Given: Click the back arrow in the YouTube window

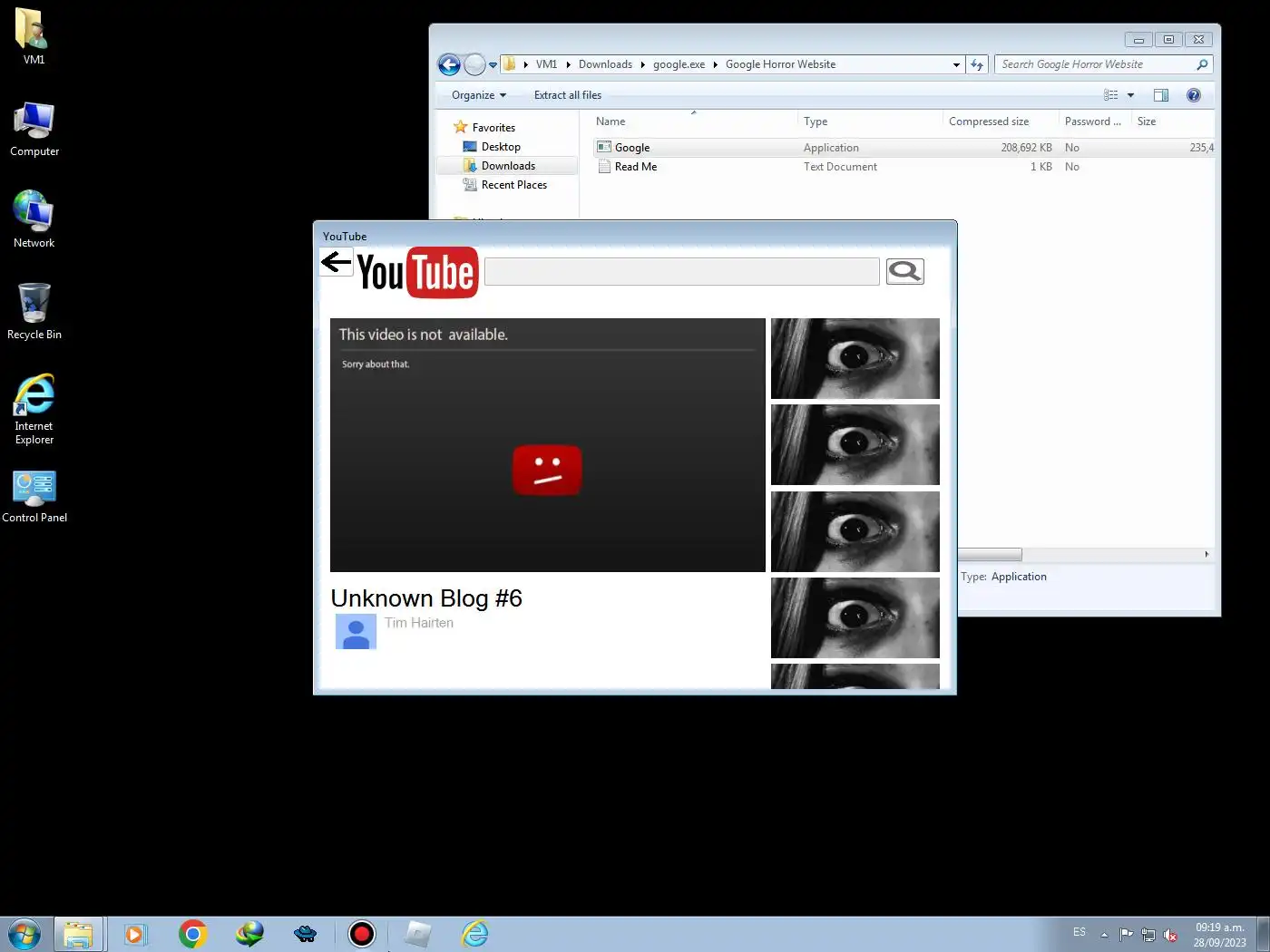Looking at the screenshot, I should click(x=337, y=263).
